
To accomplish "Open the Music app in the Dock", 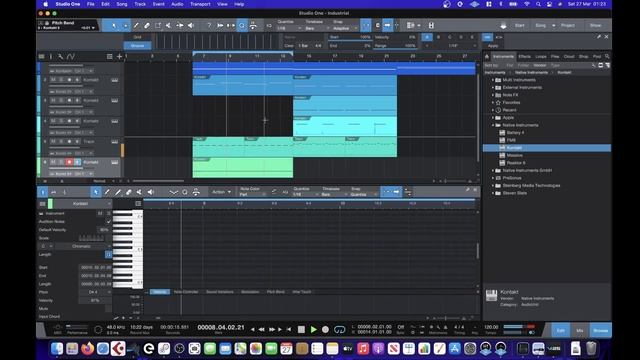I will tap(363, 348).
